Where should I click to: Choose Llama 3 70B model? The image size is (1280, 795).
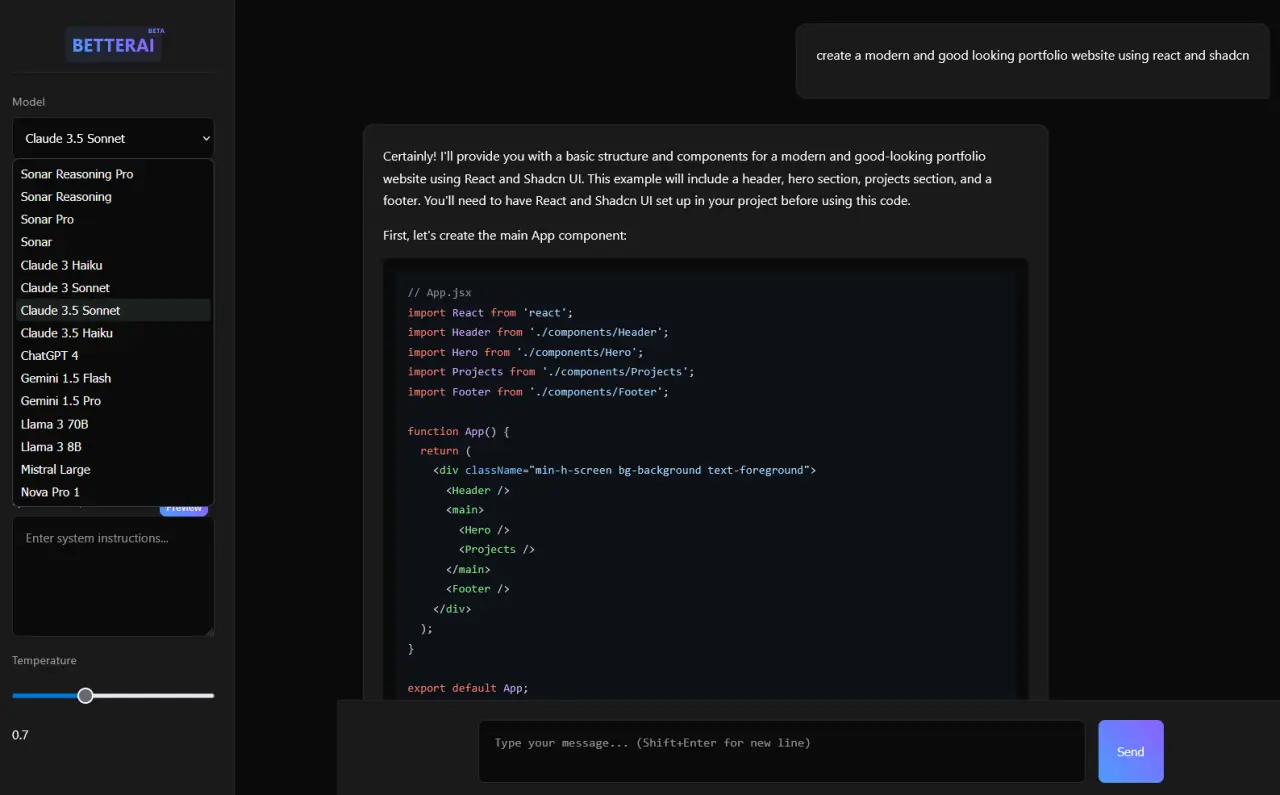click(113, 424)
